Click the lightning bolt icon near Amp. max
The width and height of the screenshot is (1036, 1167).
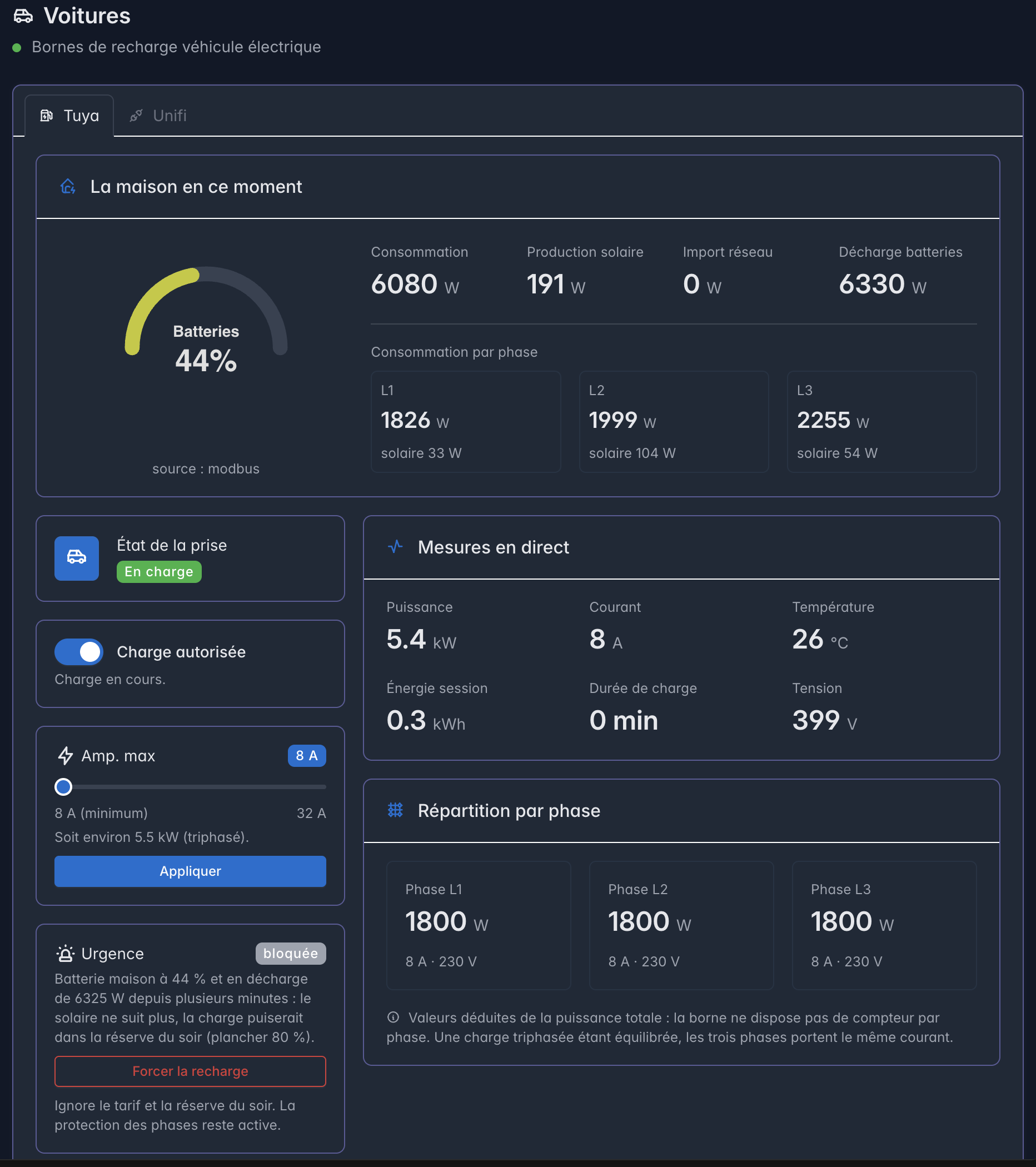click(66, 755)
